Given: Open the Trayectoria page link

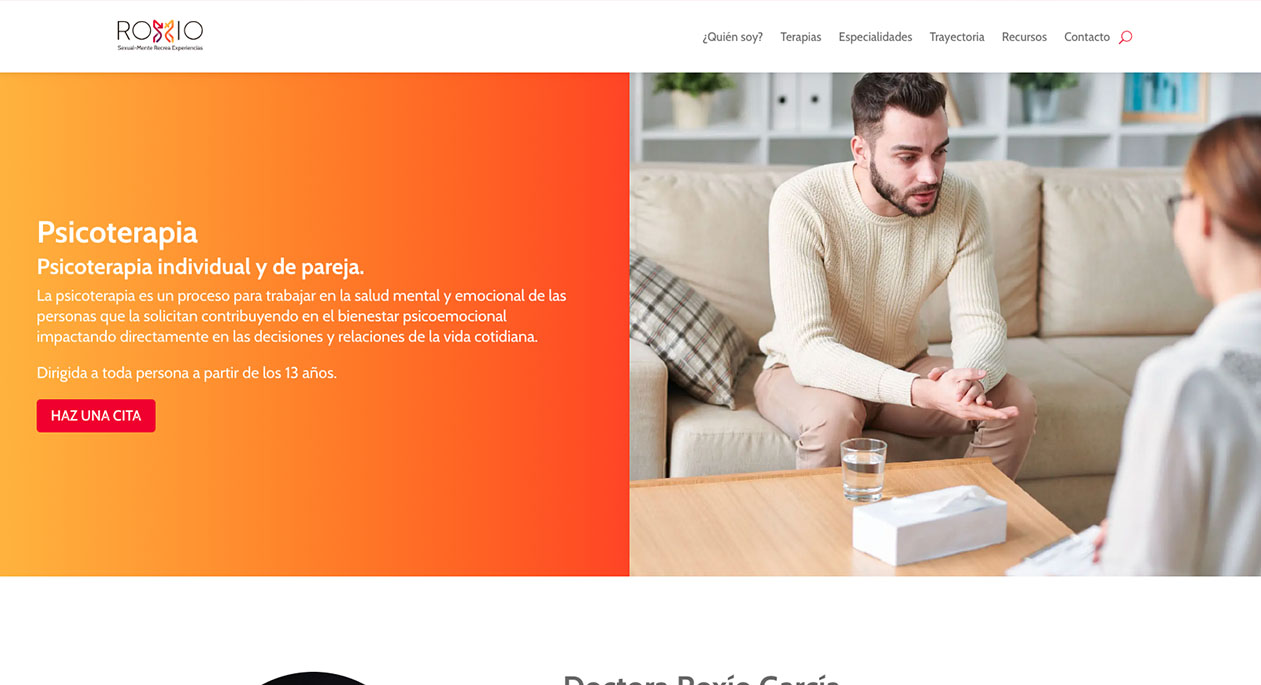Looking at the screenshot, I should pyautogui.click(x=956, y=37).
